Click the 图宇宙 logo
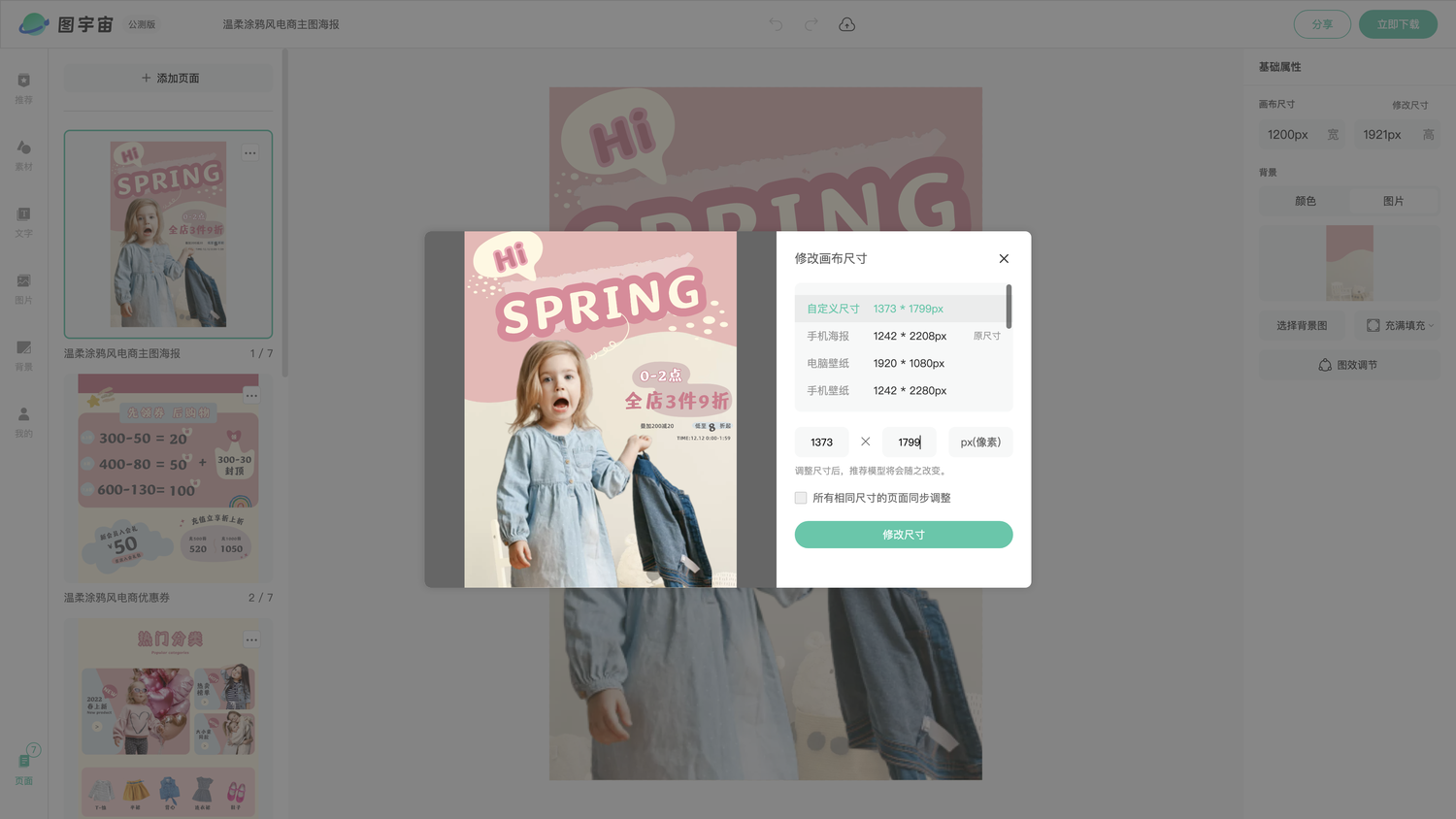This screenshot has height=819, width=1456. tap(66, 24)
